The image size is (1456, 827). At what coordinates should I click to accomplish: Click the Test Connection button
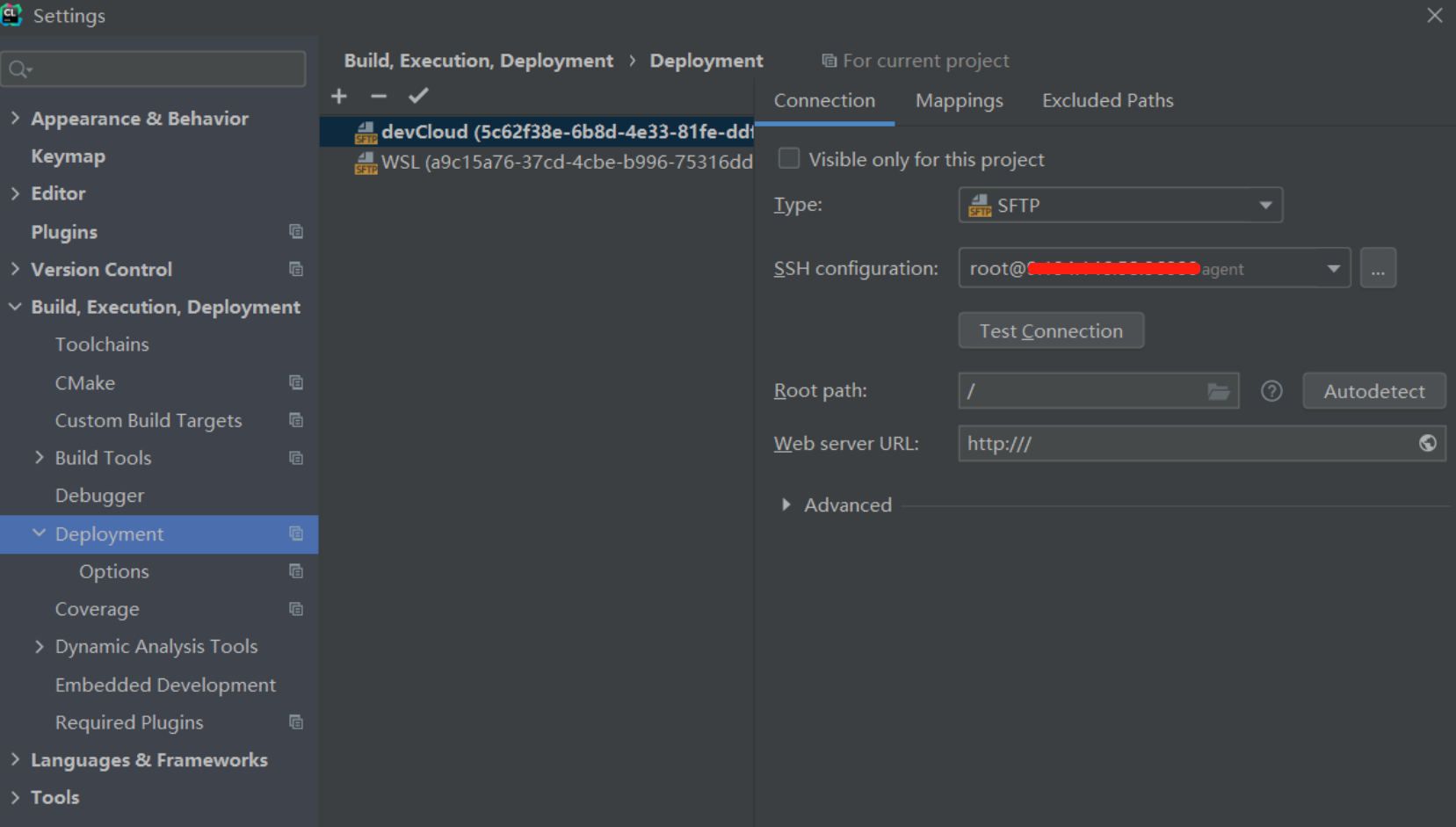point(1051,331)
